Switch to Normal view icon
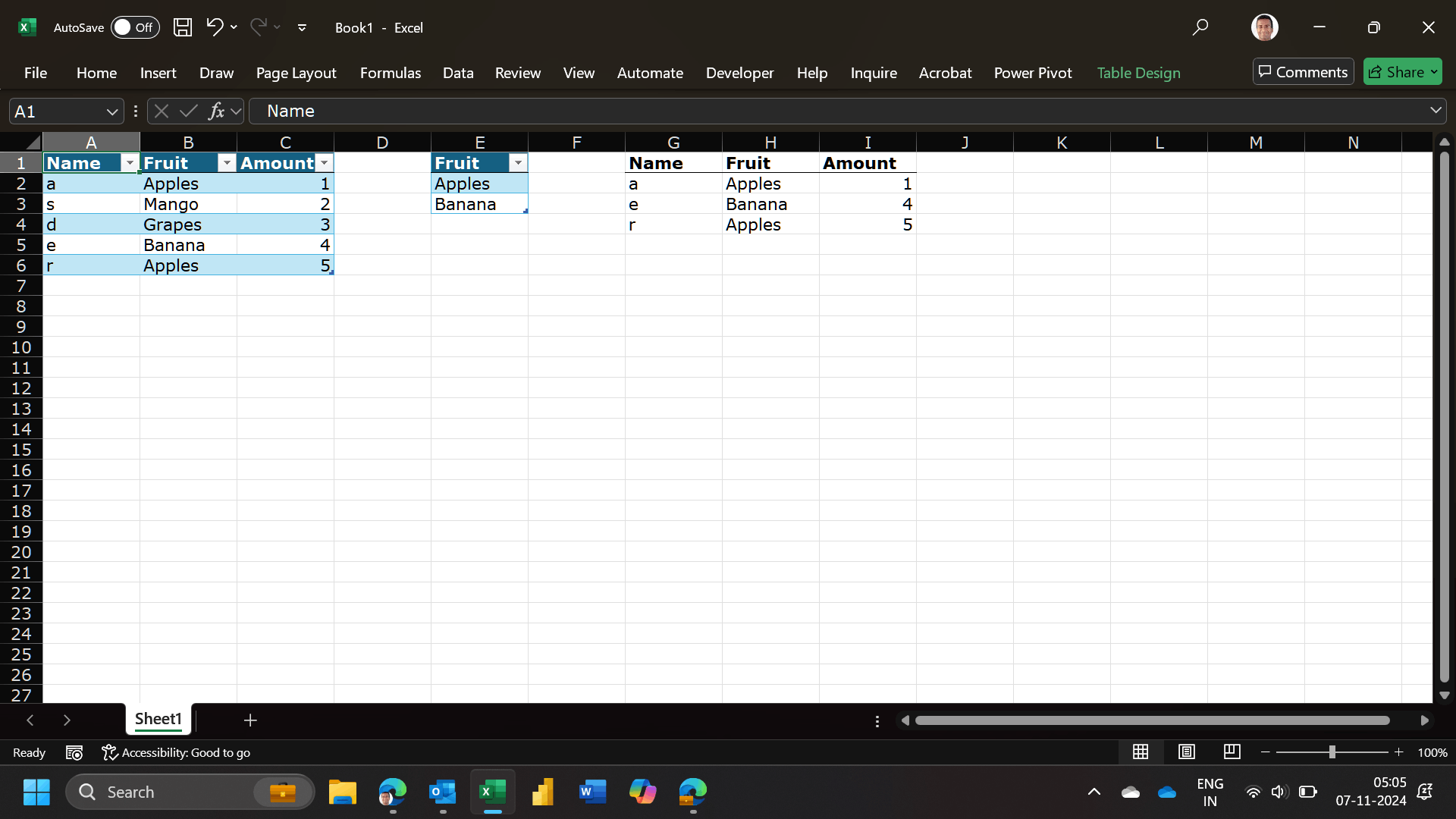The image size is (1456, 819). (1141, 752)
